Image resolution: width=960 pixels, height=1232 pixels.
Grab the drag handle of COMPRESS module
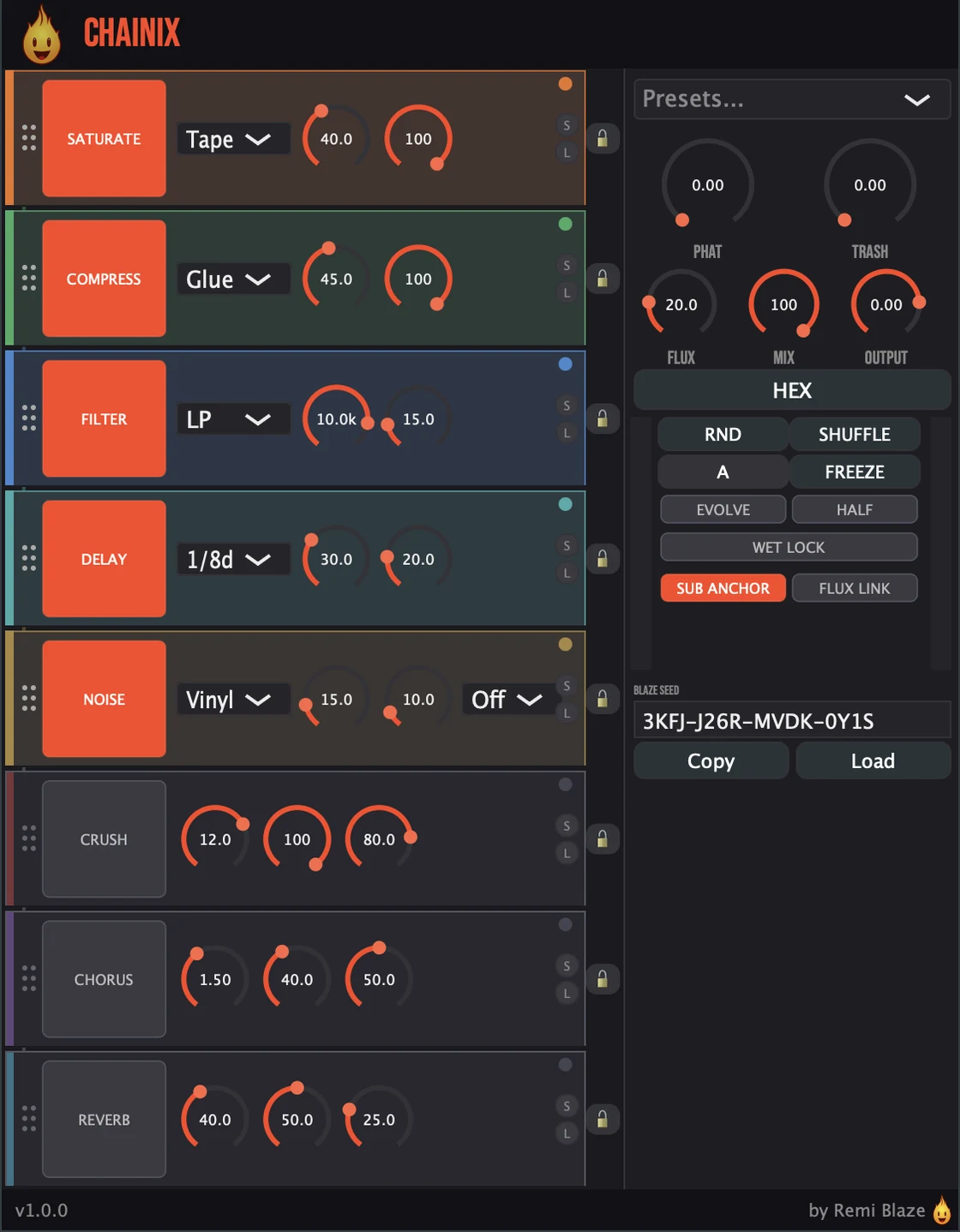(x=29, y=278)
